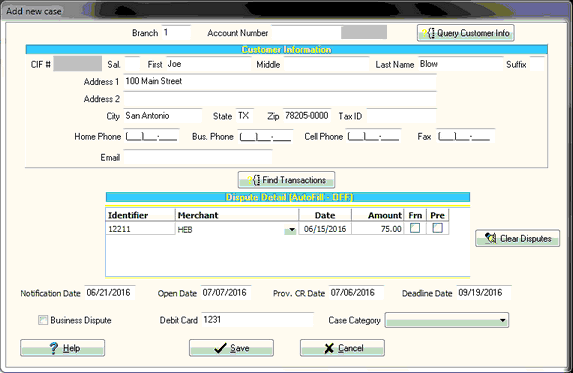This screenshot has height=373, width=573.
Task: Tick the Pre checkbox for HEB row
Action: (x=437, y=228)
